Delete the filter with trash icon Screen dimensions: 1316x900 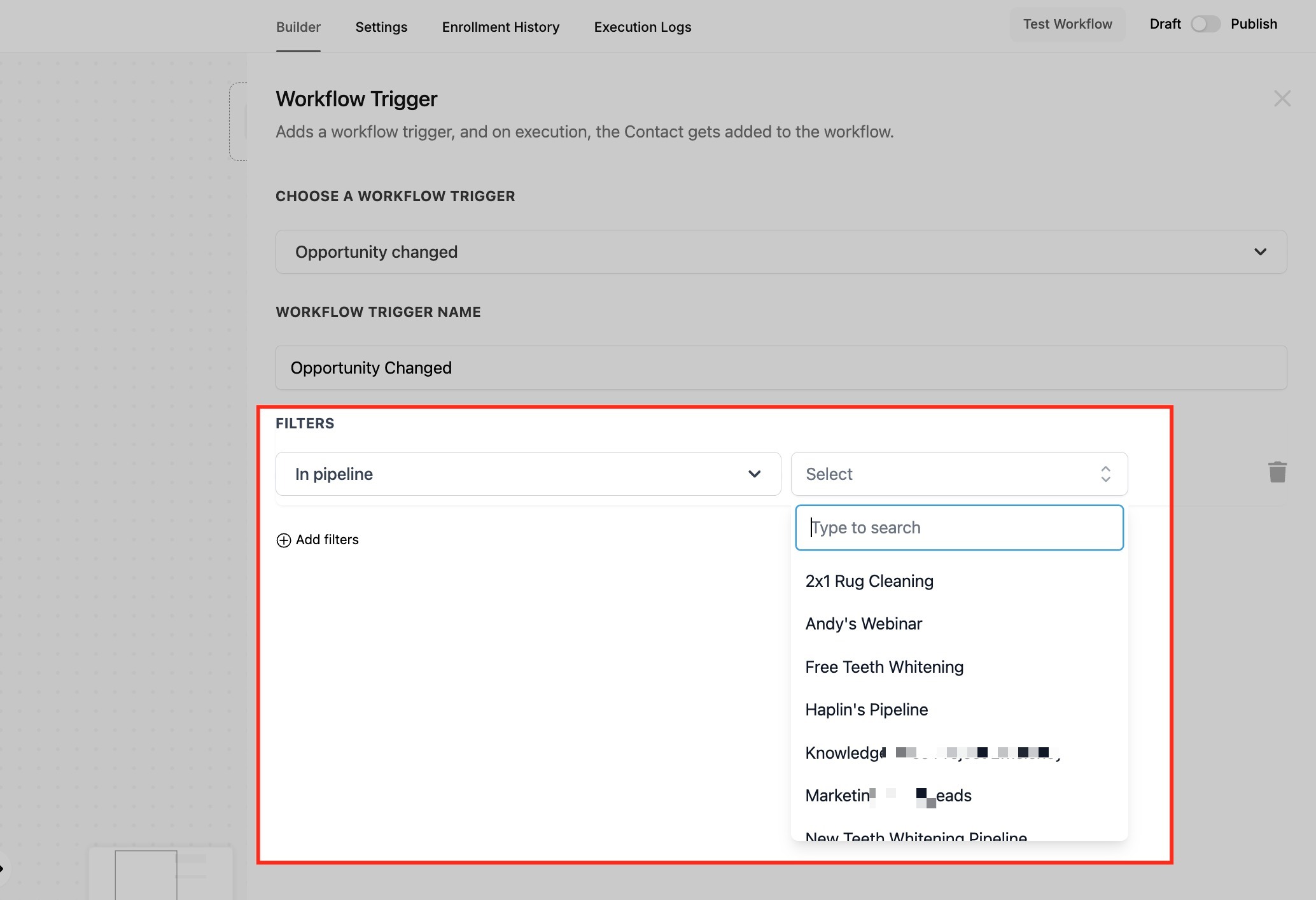tap(1277, 472)
